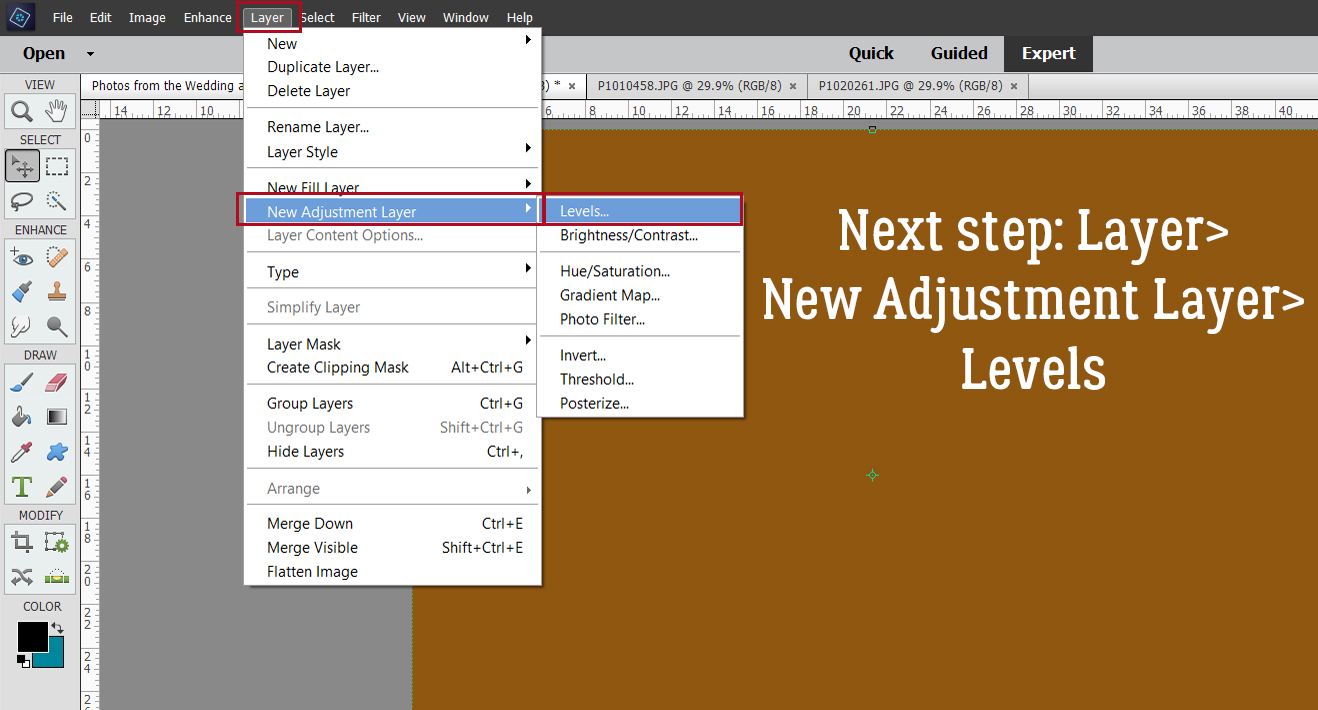This screenshot has width=1318, height=710.
Task: Select the Rectangular Marquee tool
Action: [x=57, y=166]
